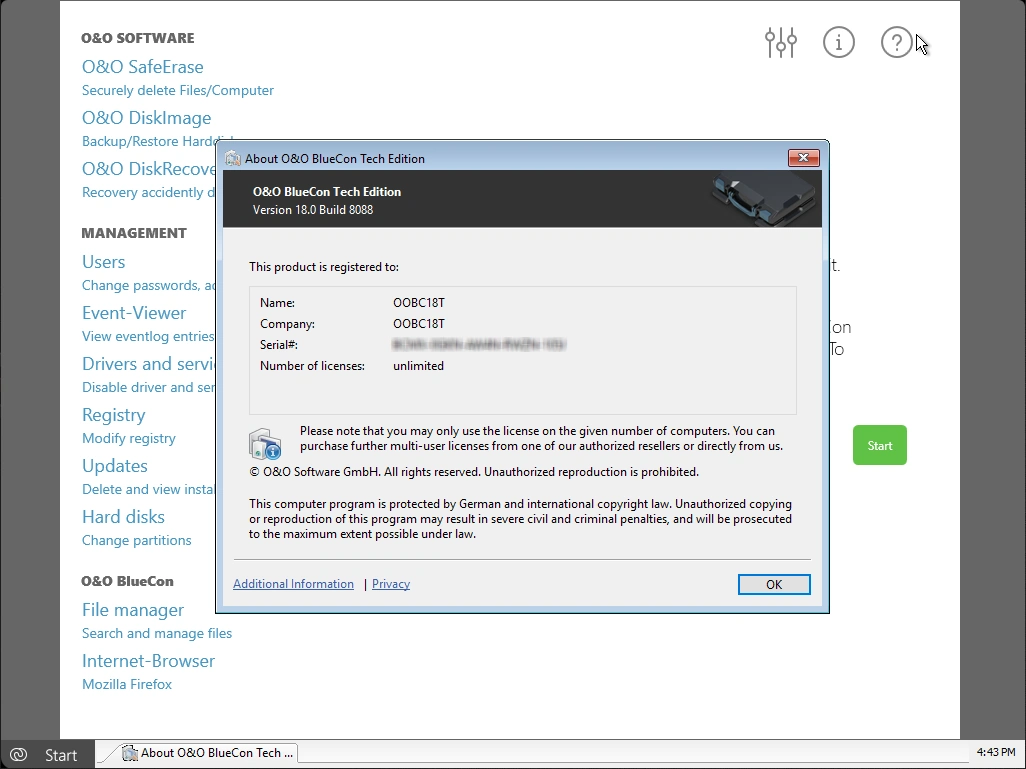Click the hard disk image in dialog header

(763, 199)
